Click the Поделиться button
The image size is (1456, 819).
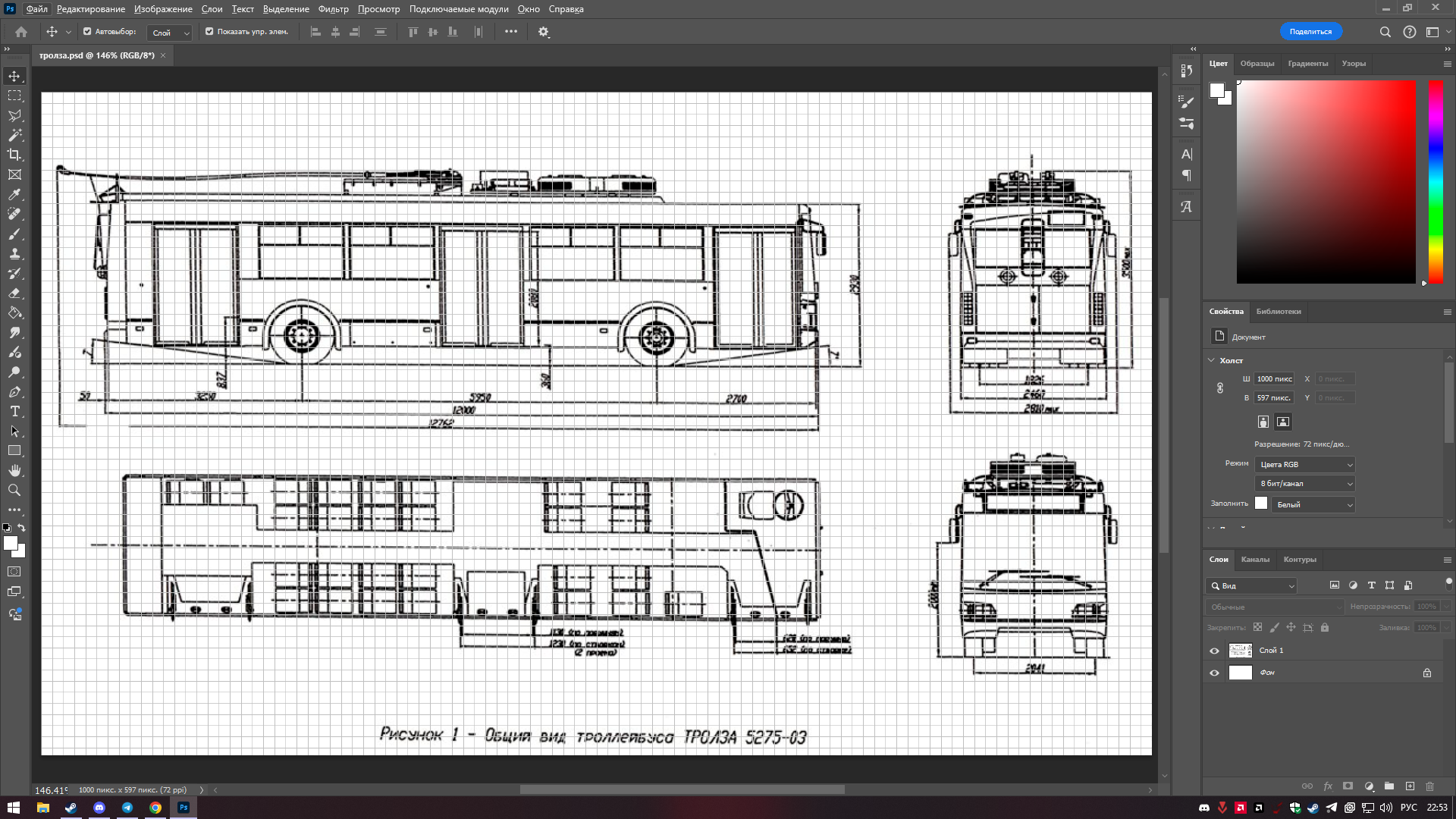(1310, 32)
